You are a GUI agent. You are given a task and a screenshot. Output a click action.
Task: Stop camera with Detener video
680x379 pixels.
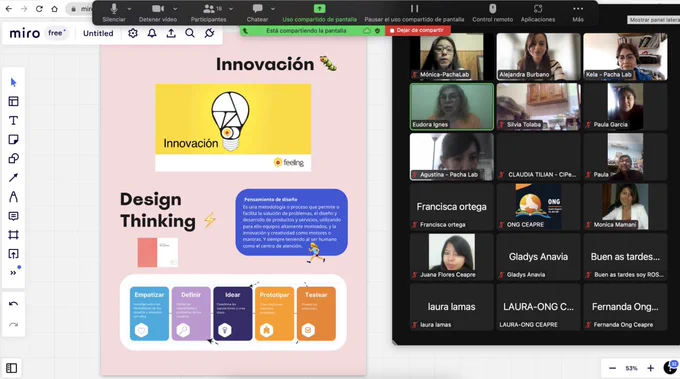158,13
